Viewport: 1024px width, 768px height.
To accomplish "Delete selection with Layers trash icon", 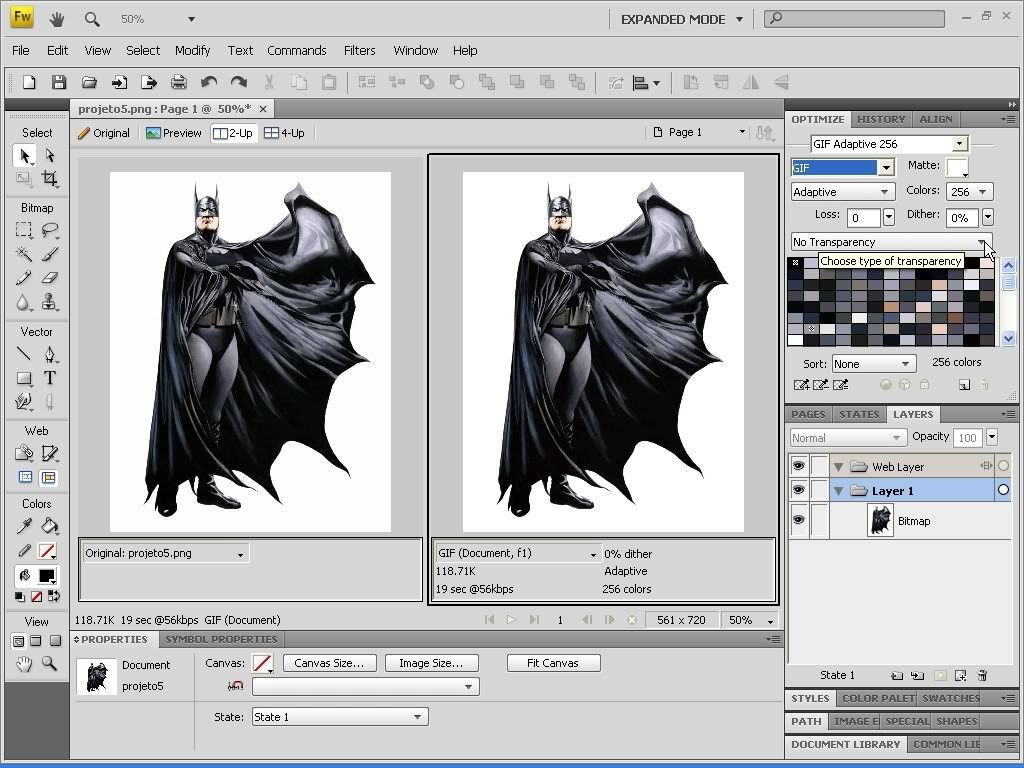I will [x=982, y=675].
